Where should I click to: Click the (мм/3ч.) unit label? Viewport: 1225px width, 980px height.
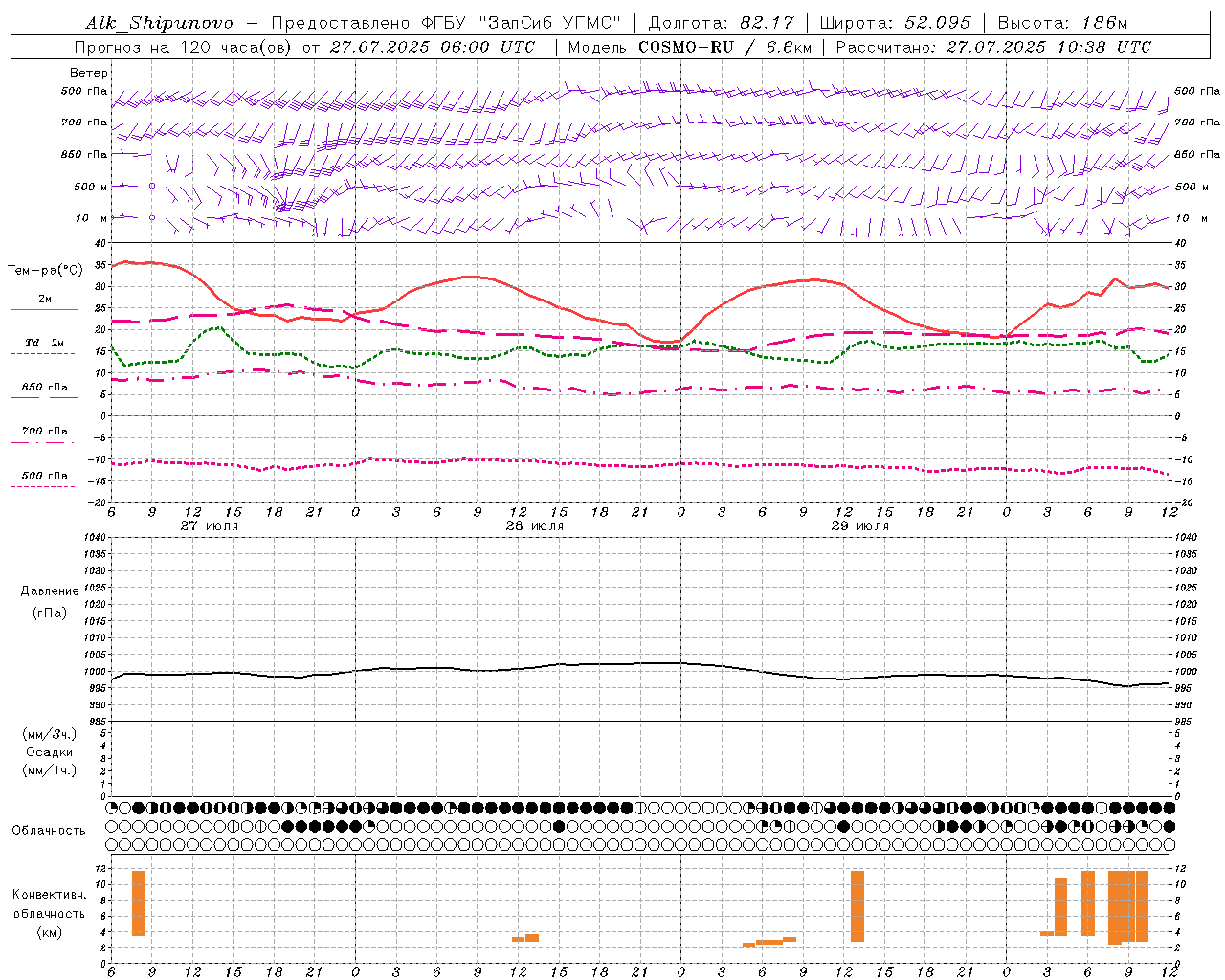tap(49, 734)
